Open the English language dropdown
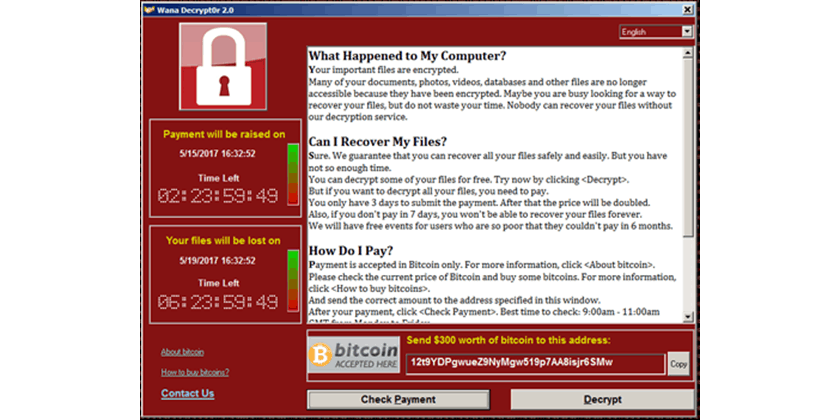Image resolution: width=840 pixels, height=420 pixels. pos(656,32)
